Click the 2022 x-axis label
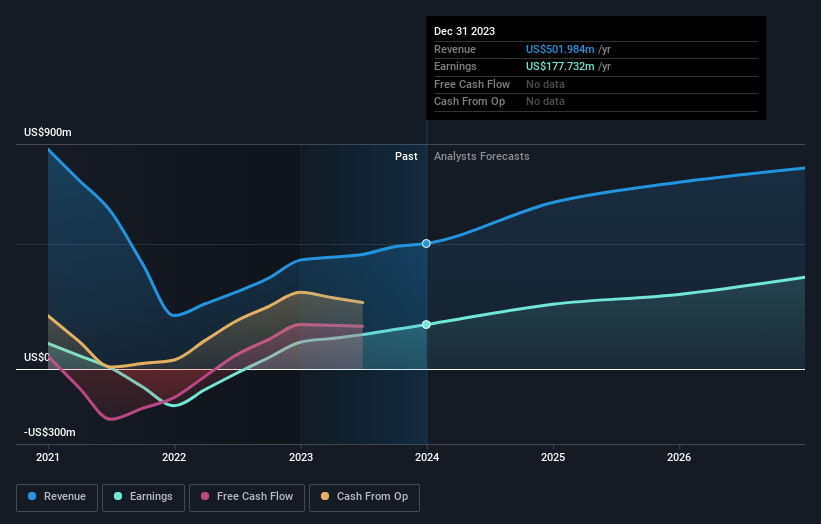This screenshot has height=524, width=821. pos(174,458)
